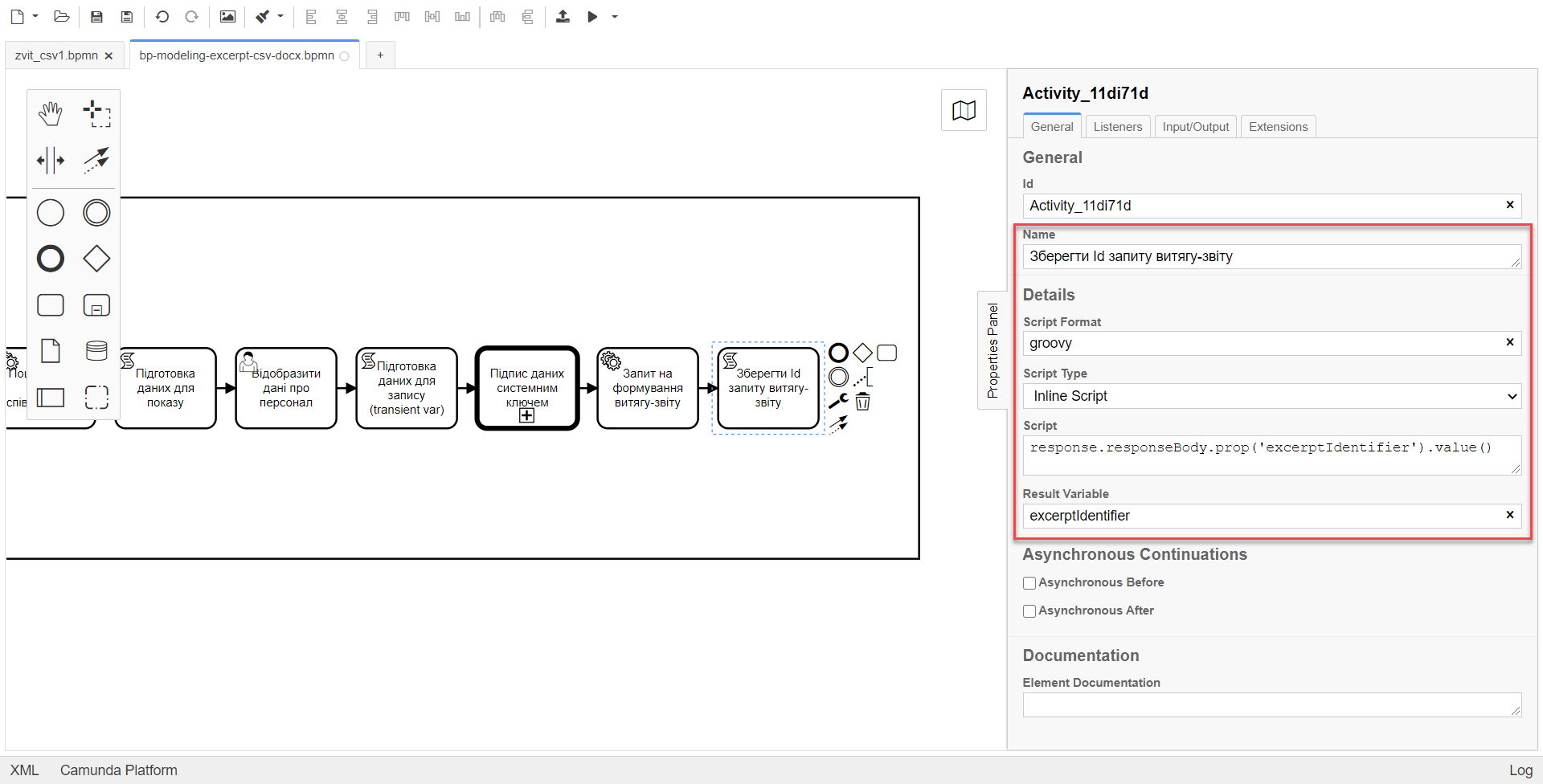
Task: Click into the Script text area
Action: [x=1272, y=455]
